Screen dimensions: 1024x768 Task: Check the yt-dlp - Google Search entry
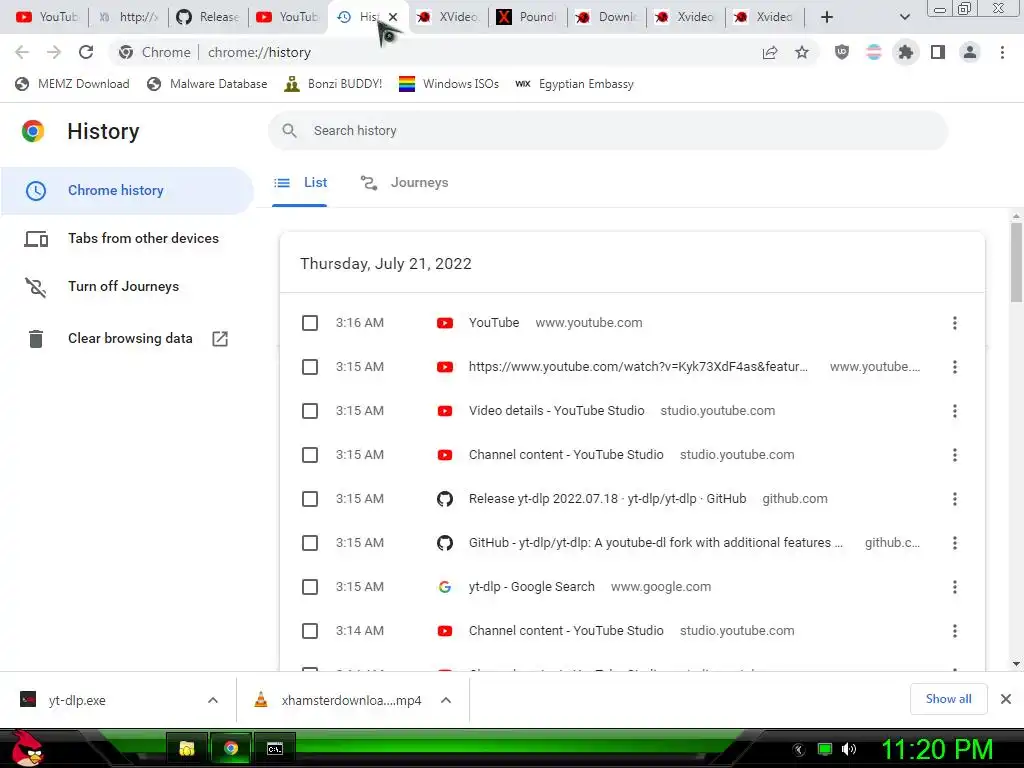click(x=310, y=586)
